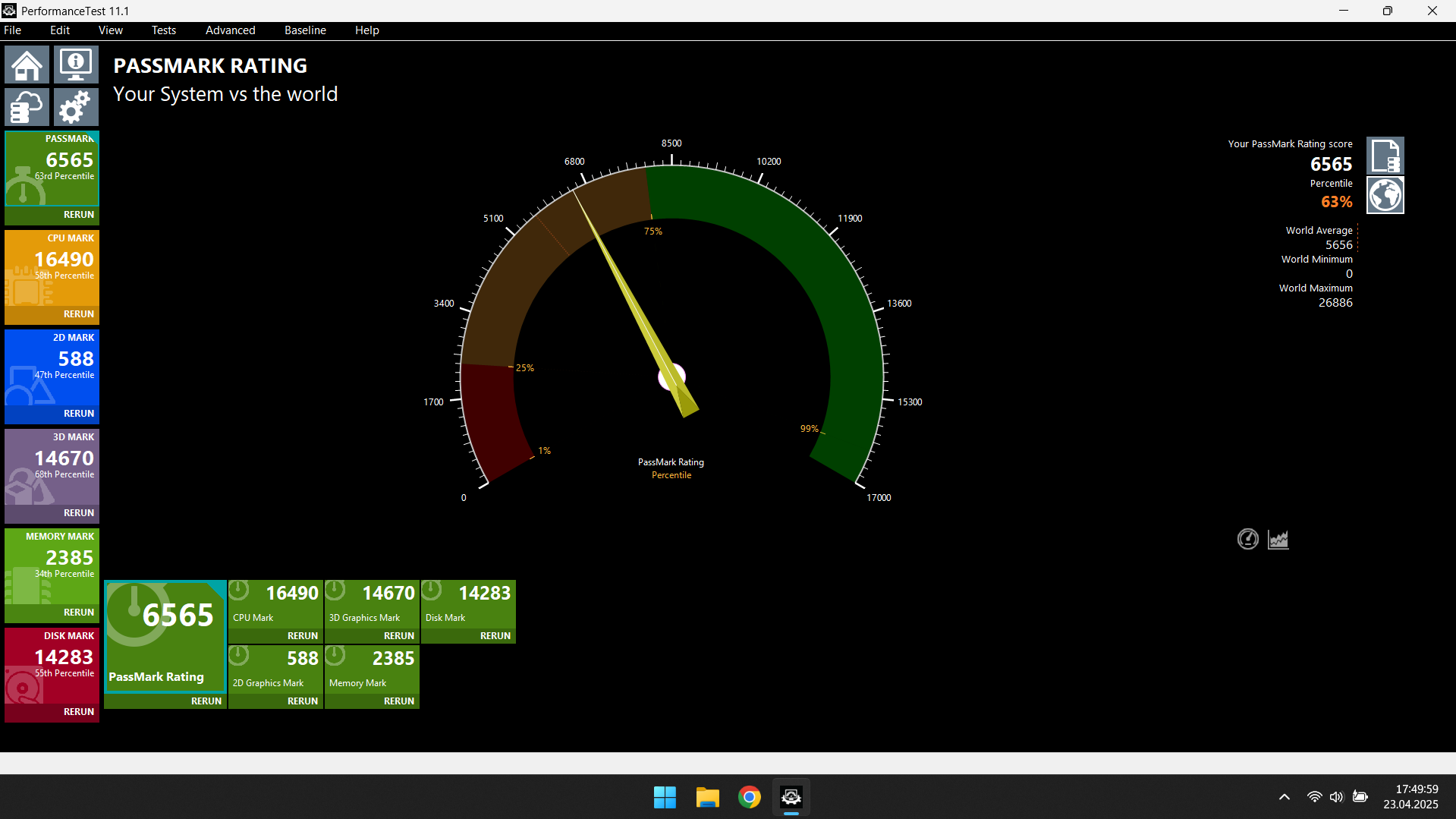Rerun from the Disk Mark bottom tile
The height and width of the screenshot is (819, 1456).
coord(495,636)
